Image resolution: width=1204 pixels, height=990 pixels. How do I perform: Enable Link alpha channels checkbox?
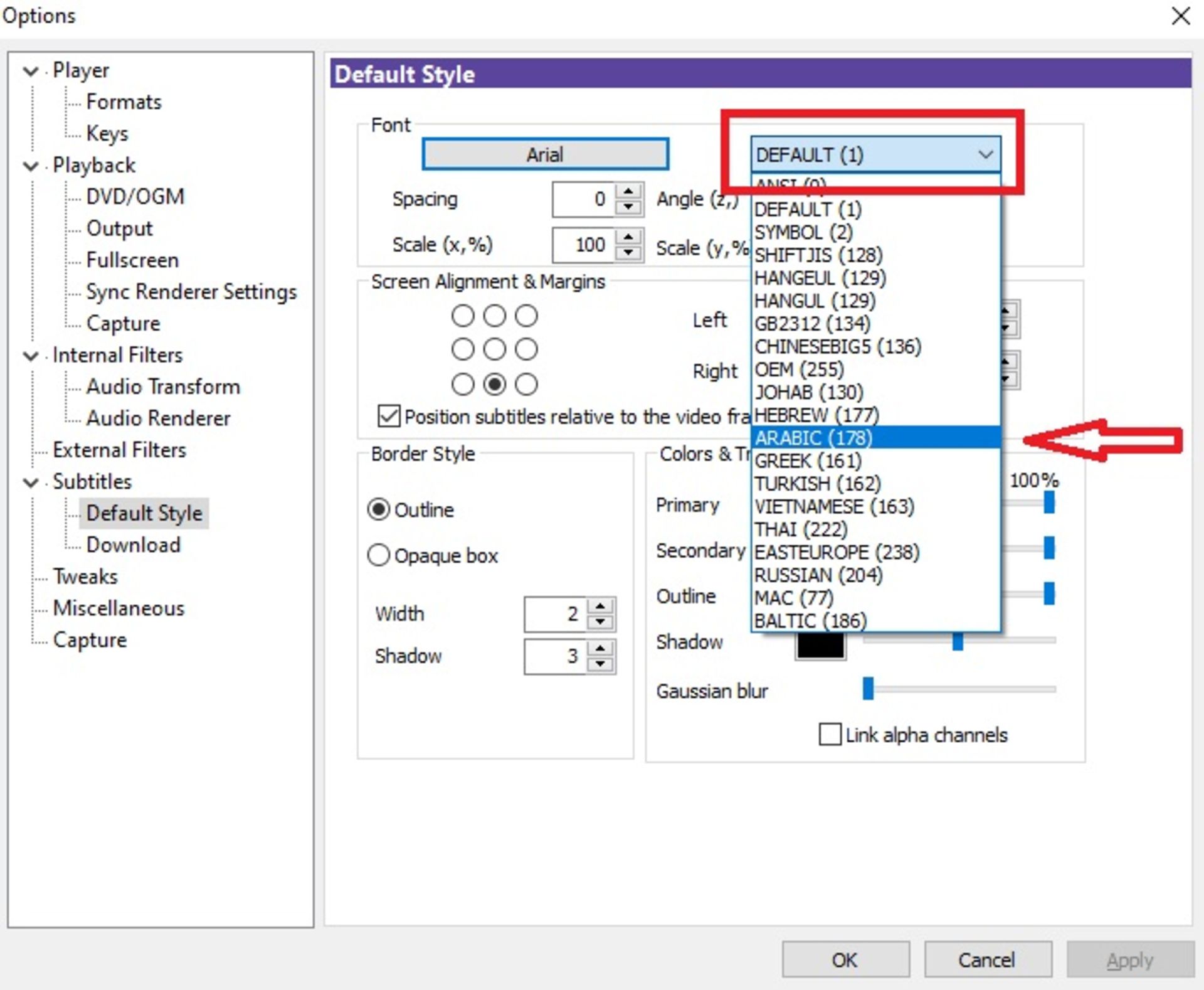(x=830, y=734)
